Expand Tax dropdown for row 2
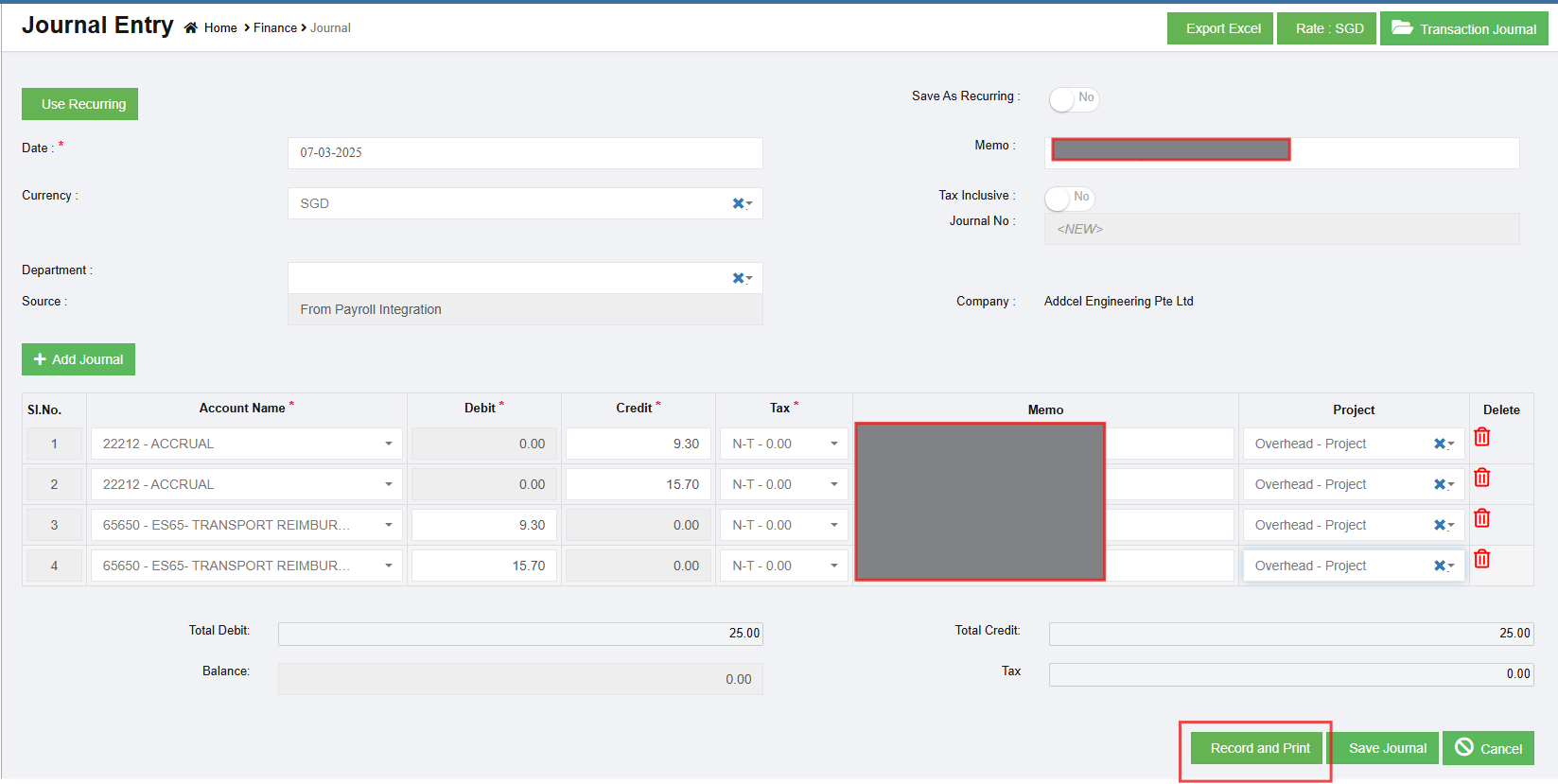This screenshot has width=1558, height=784. [833, 484]
